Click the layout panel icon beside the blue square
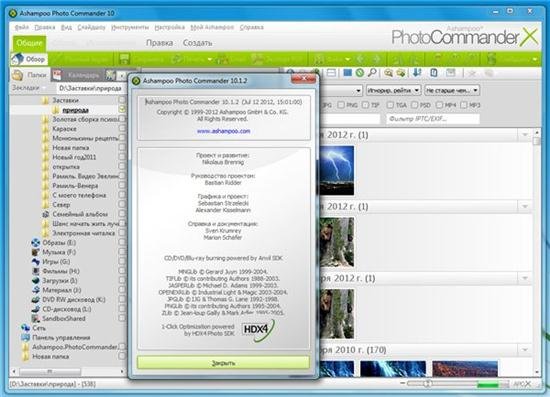The image size is (550, 397). (331, 73)
